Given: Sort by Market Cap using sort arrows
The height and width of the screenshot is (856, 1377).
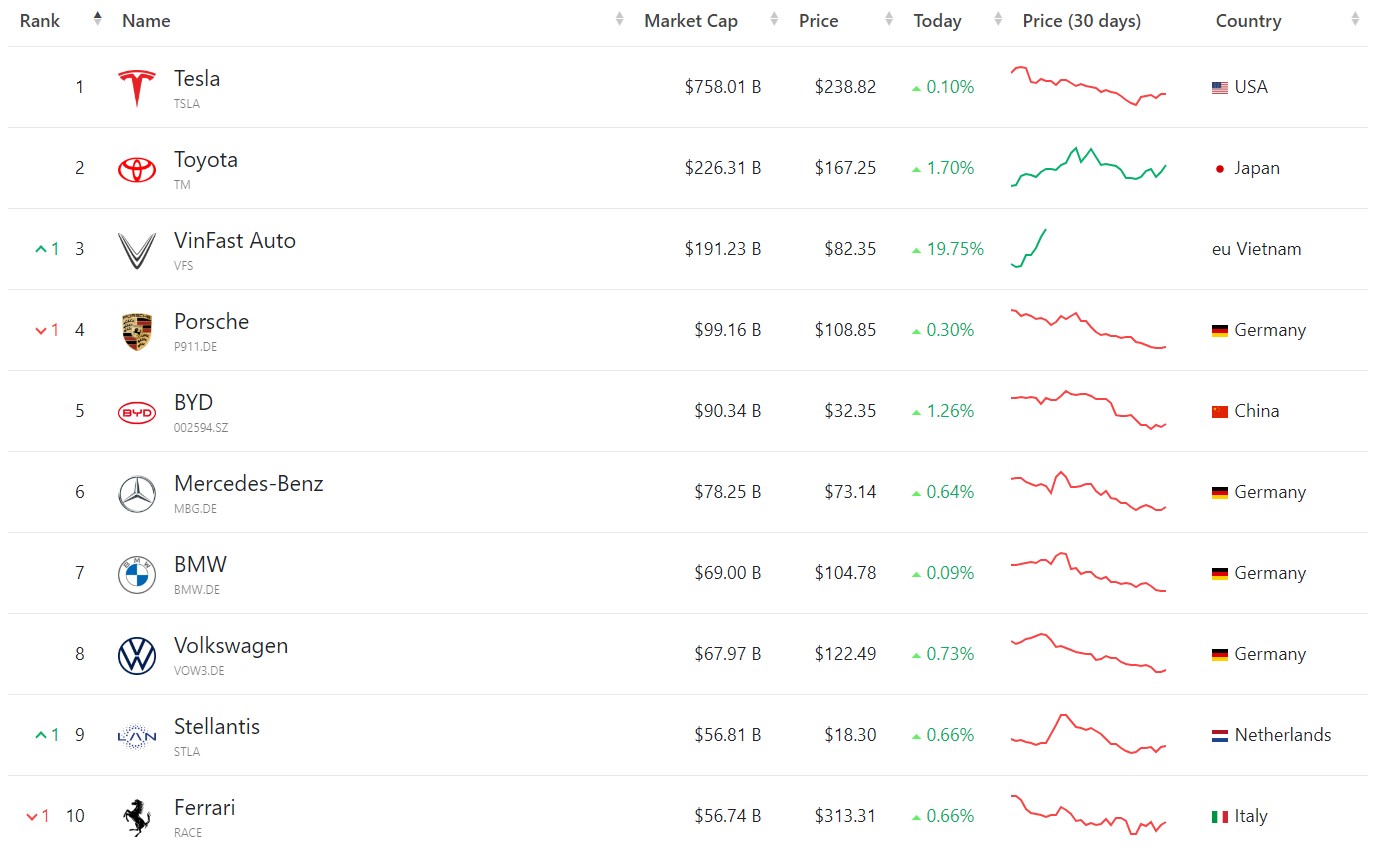Looking at the screenshot, I should tap(775, 20).
